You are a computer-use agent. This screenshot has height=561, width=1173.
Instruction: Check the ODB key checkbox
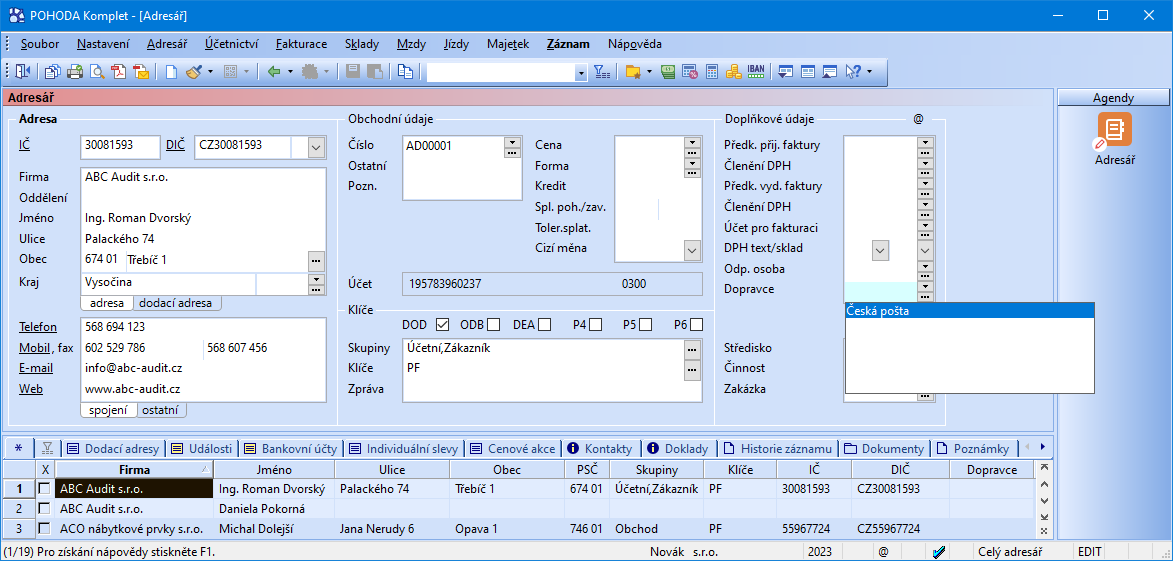pos(494,325)
